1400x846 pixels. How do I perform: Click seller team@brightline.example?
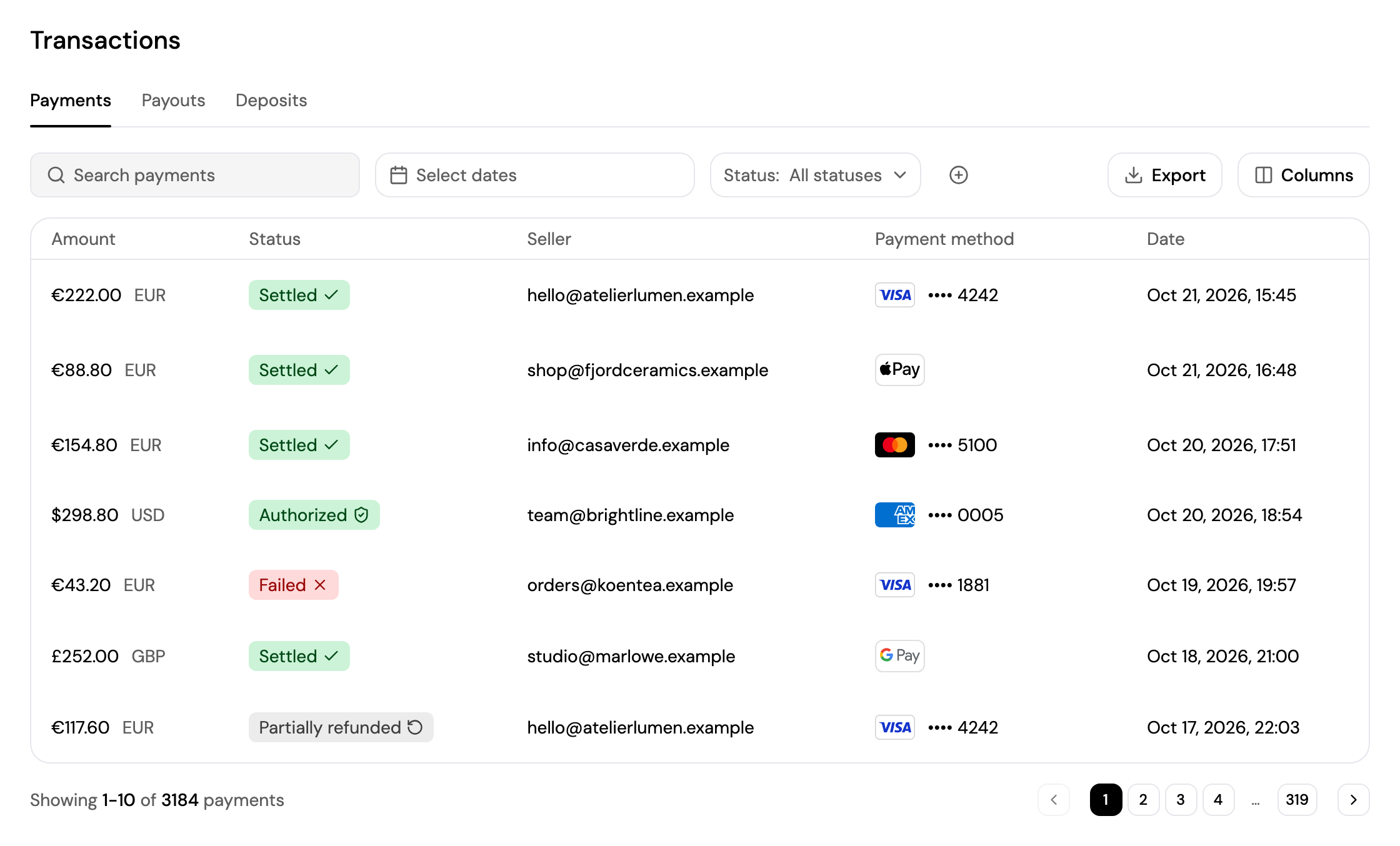(x=630, y=515)
